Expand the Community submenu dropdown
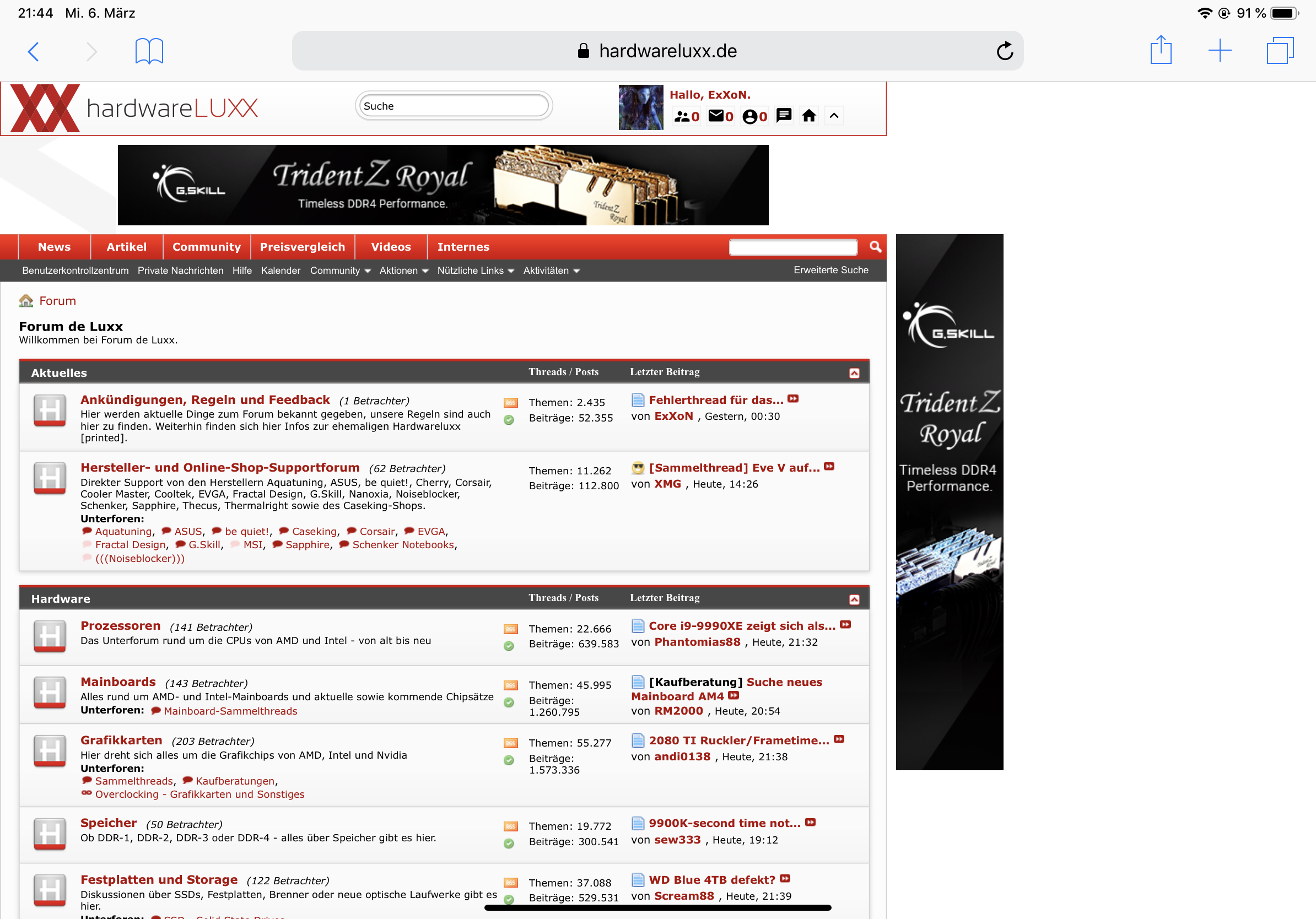This screenshot has height=919, width=1316. click(340, 271)
